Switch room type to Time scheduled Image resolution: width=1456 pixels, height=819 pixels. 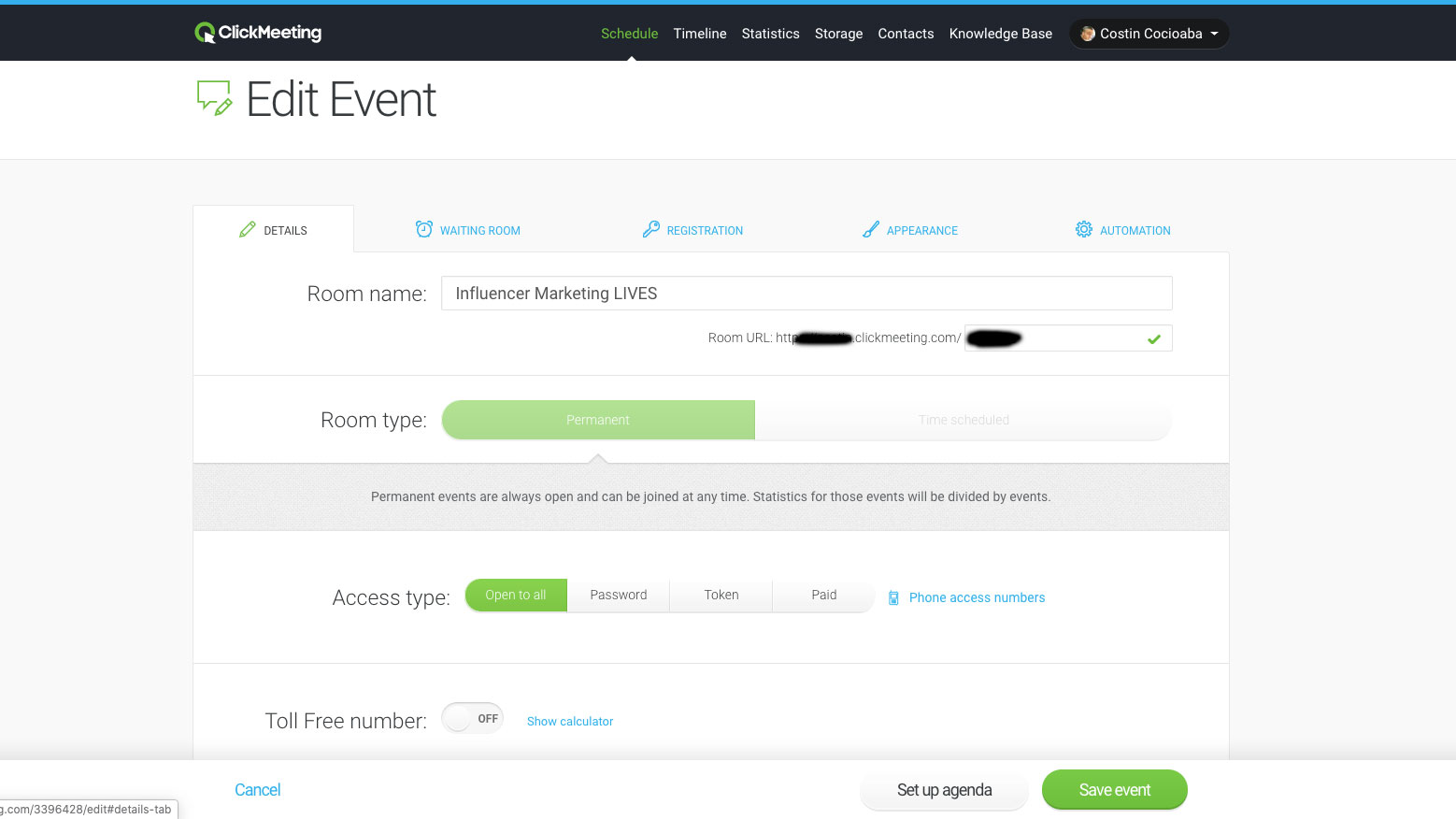pyautogui.click(x=964, y=421)
